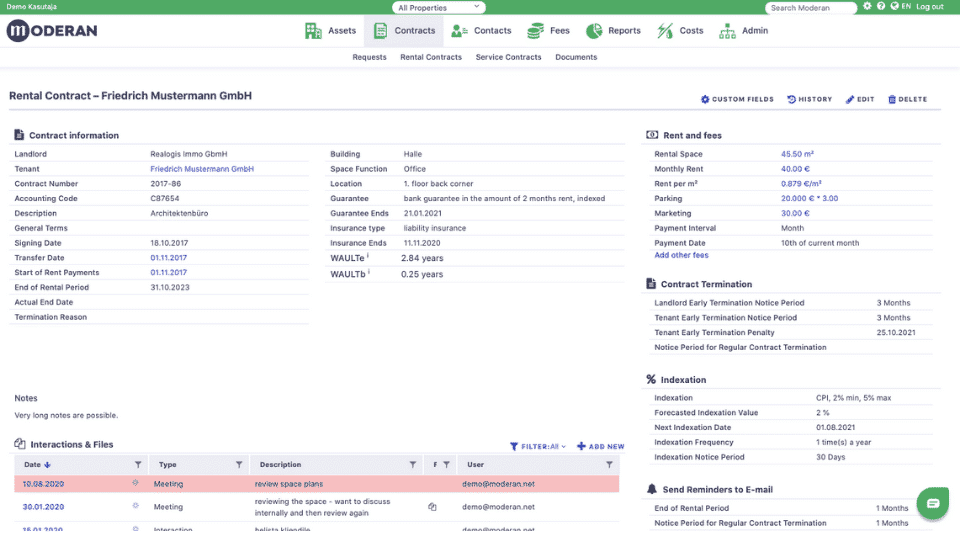Click Add other fees link
This screenshot has width=960, height=556.
681,255
